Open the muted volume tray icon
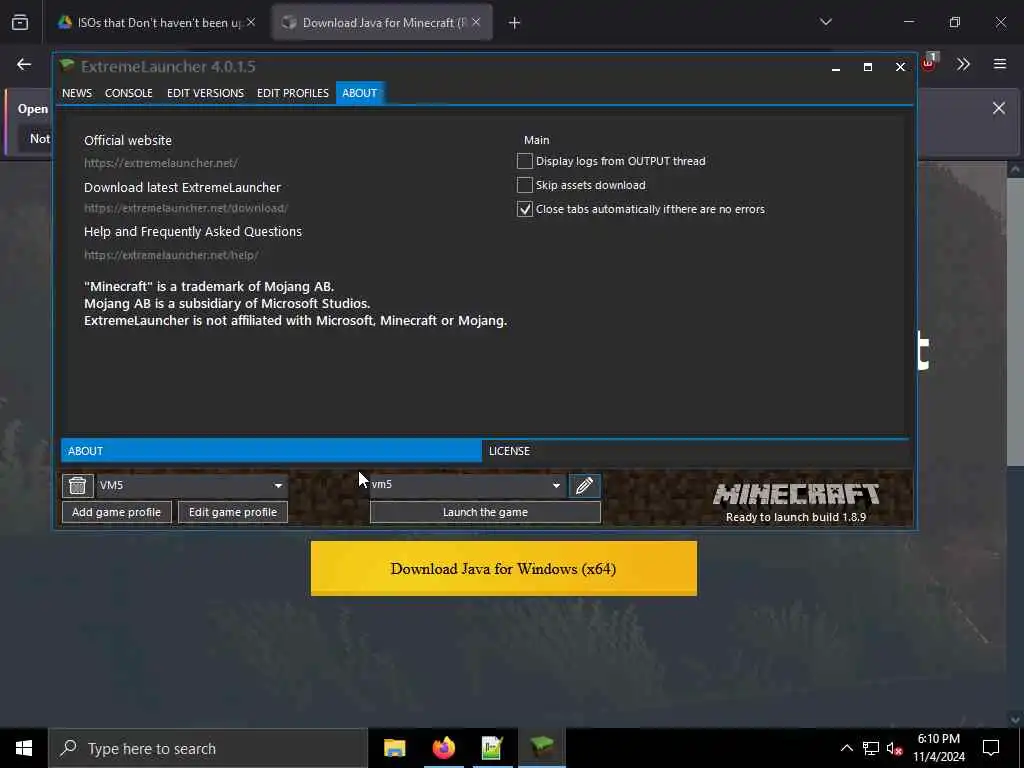1024x768 pixels. tap(894, 748)
